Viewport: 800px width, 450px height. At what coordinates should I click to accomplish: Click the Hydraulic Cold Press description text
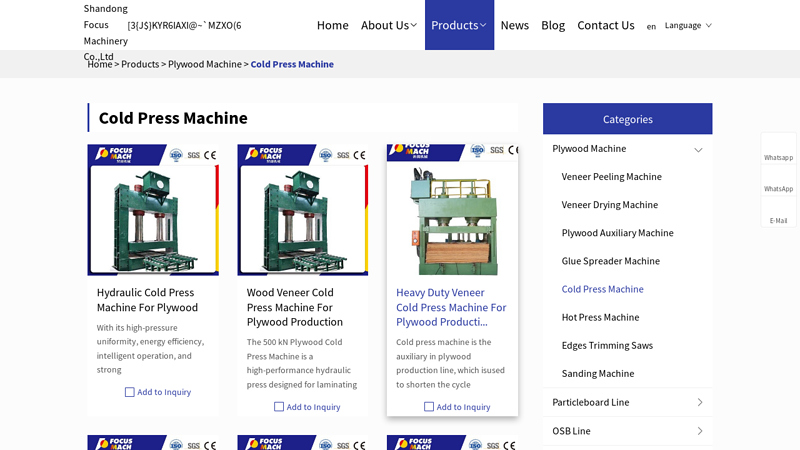click(x=151, y=348)
